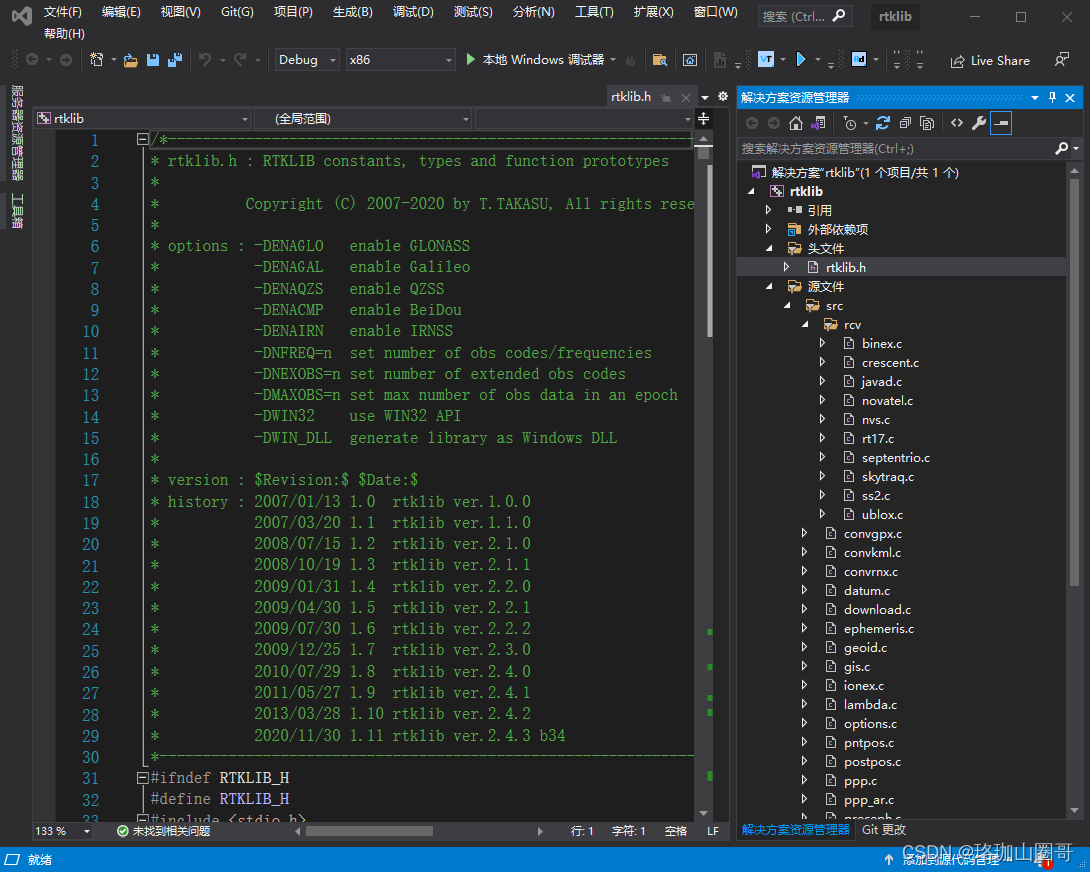The width and height of the screenshot is (1090, 872).
Task: Collapse the rcv folder in Solution Explorer
Action: click(805, 324)
